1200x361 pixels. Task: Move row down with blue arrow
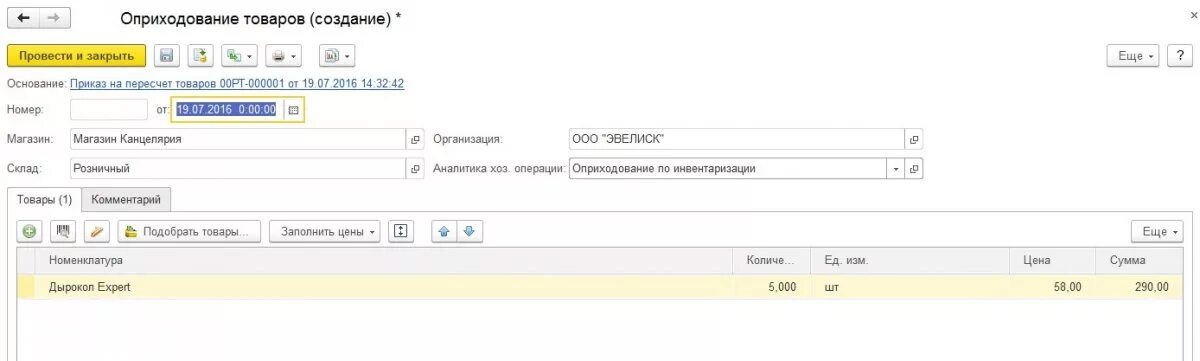point(470,231)
